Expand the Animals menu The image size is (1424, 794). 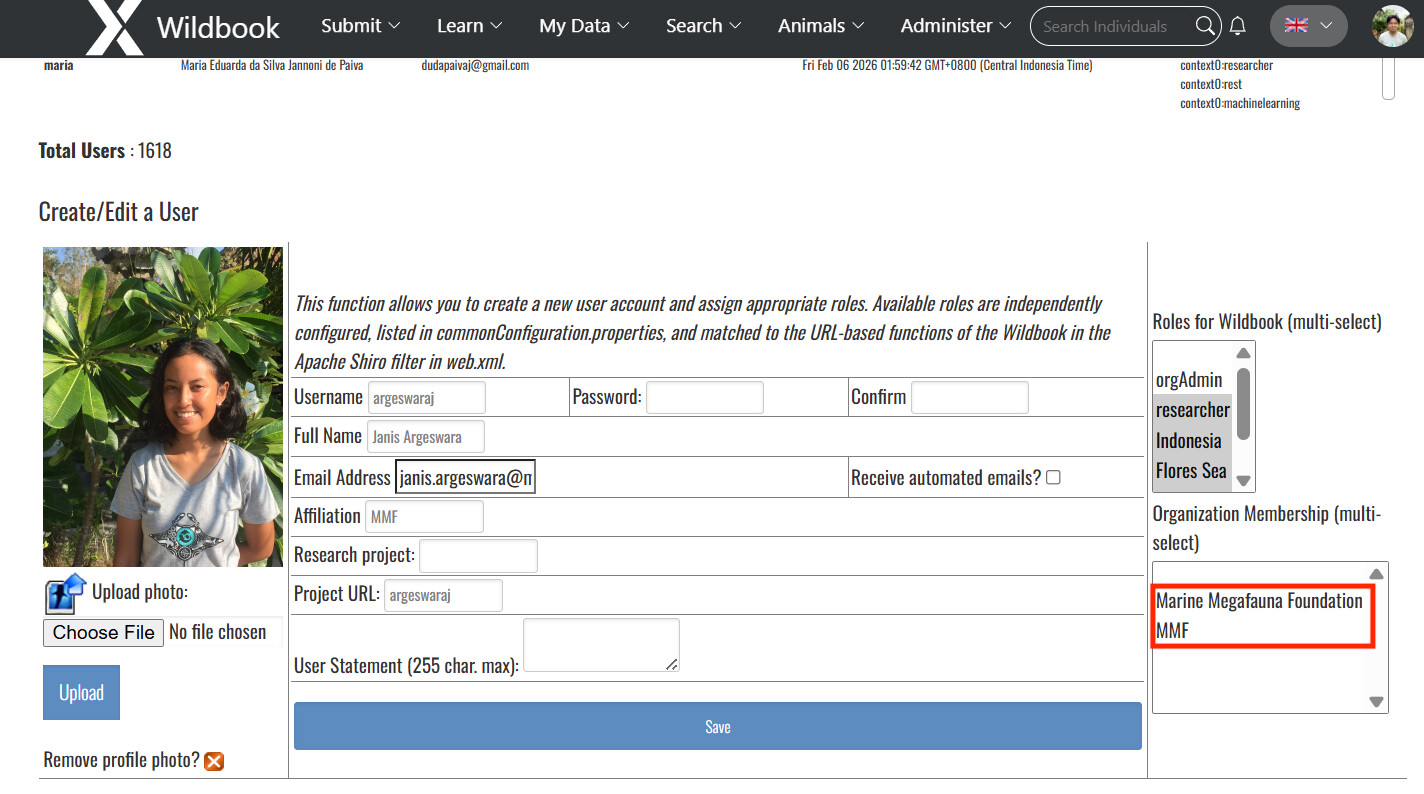tap(822, 26)
